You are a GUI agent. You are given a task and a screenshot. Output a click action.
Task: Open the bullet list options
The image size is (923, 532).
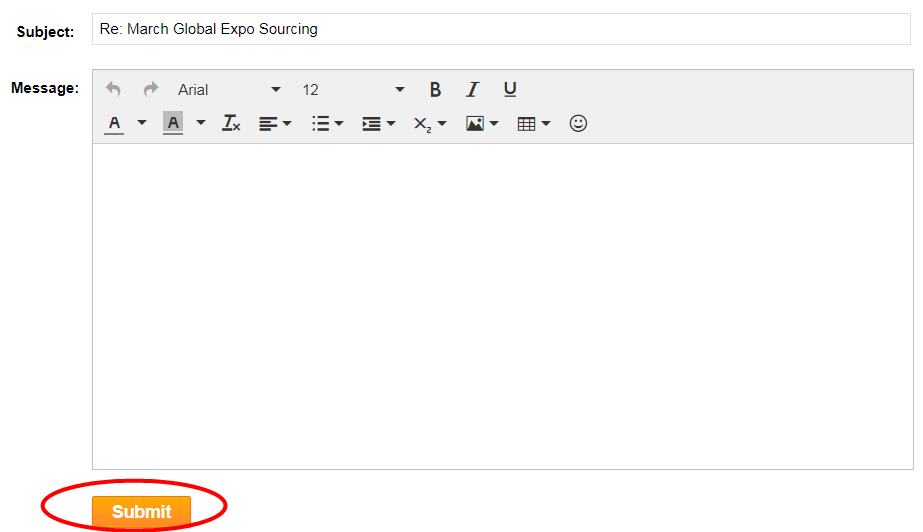pyautogui.click(x=327, y=124)
